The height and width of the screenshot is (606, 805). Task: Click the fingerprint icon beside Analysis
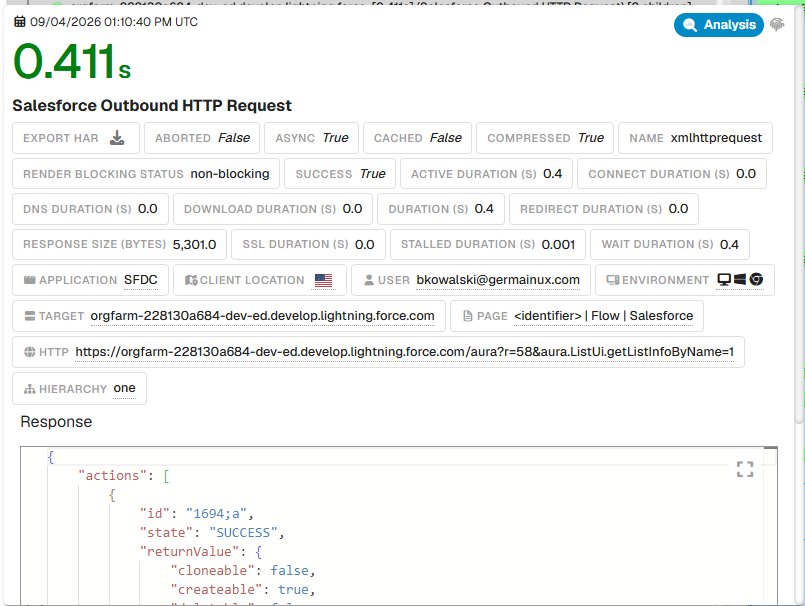click(777, 25)
